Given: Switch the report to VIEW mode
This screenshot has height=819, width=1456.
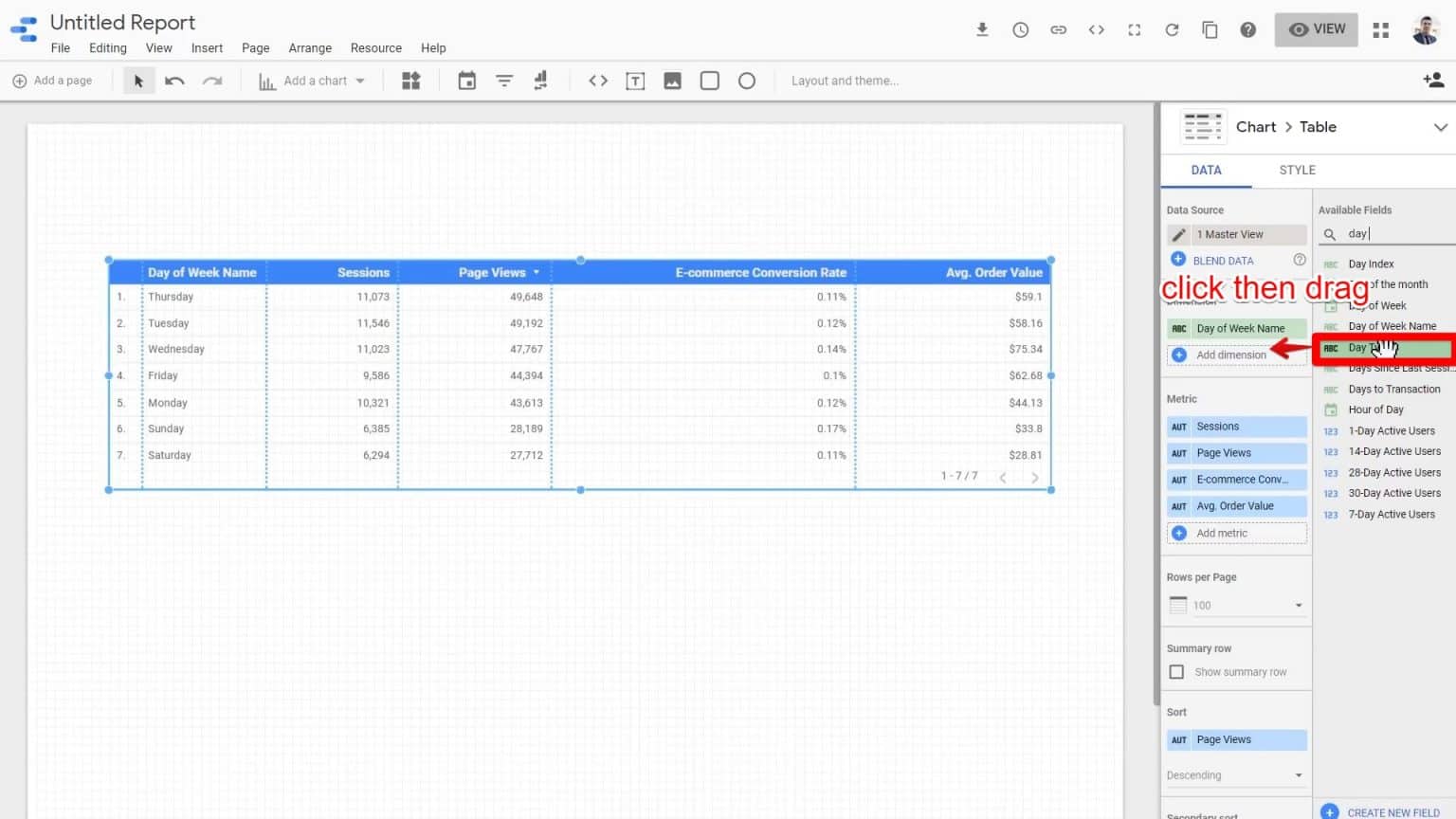Looking at the screenshot, I should tap(1316, 29).
